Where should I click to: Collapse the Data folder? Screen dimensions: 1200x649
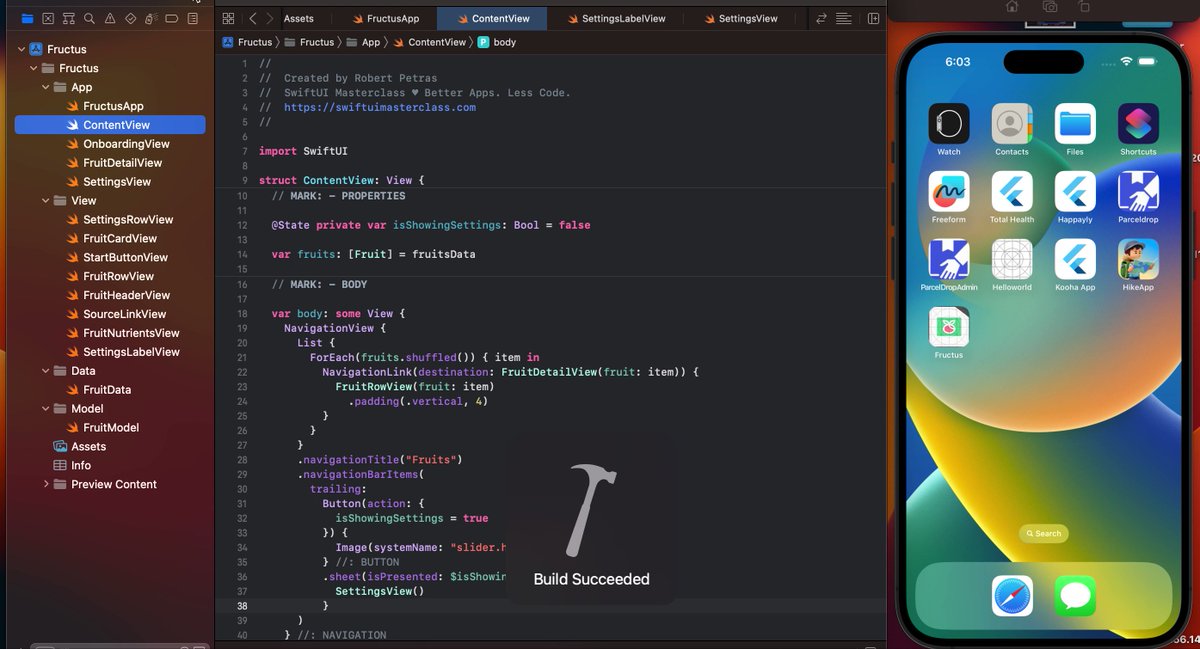46,371
